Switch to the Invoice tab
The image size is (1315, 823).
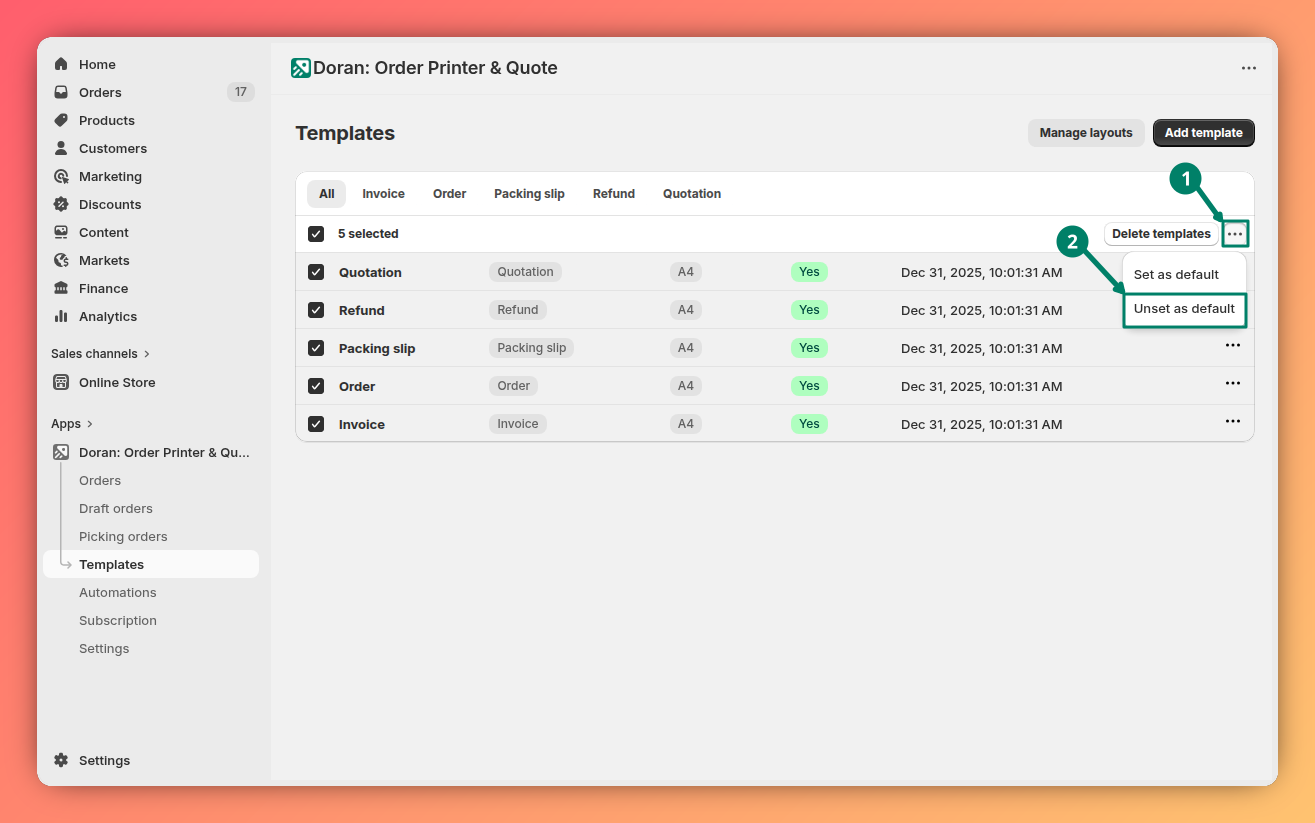click(383, 194)
